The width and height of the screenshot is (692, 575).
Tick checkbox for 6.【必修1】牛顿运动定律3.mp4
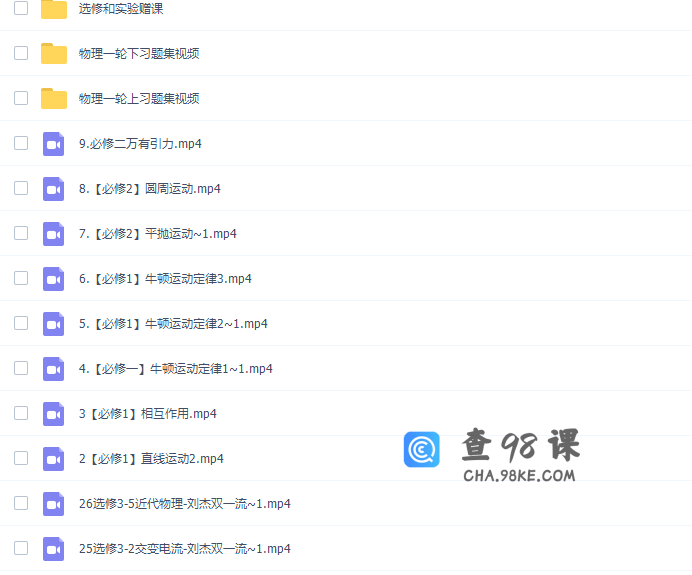click(21, 278)
